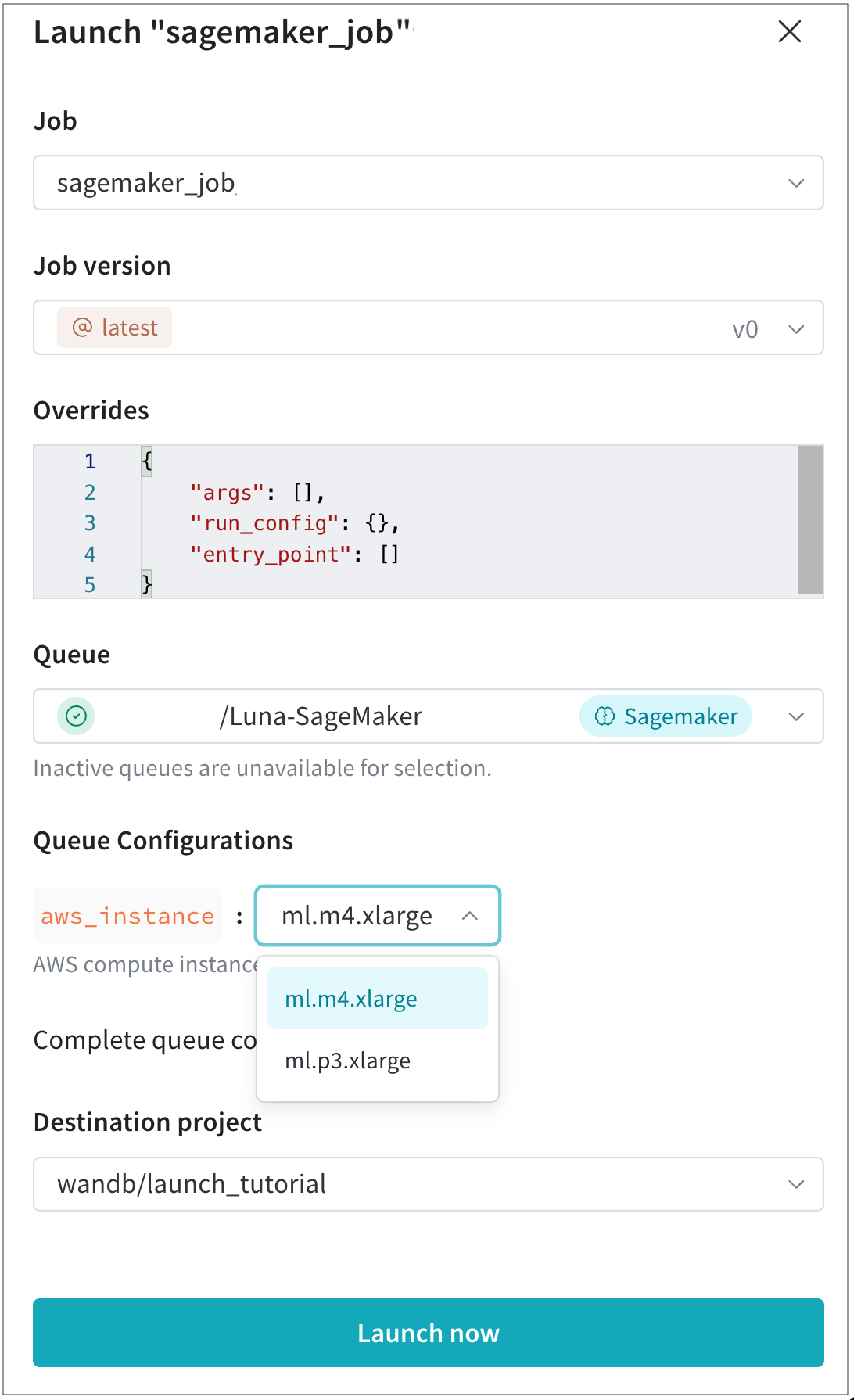Open Destination project dropdown chevron
The image size is (854, 1400).
coord(796,1184)
